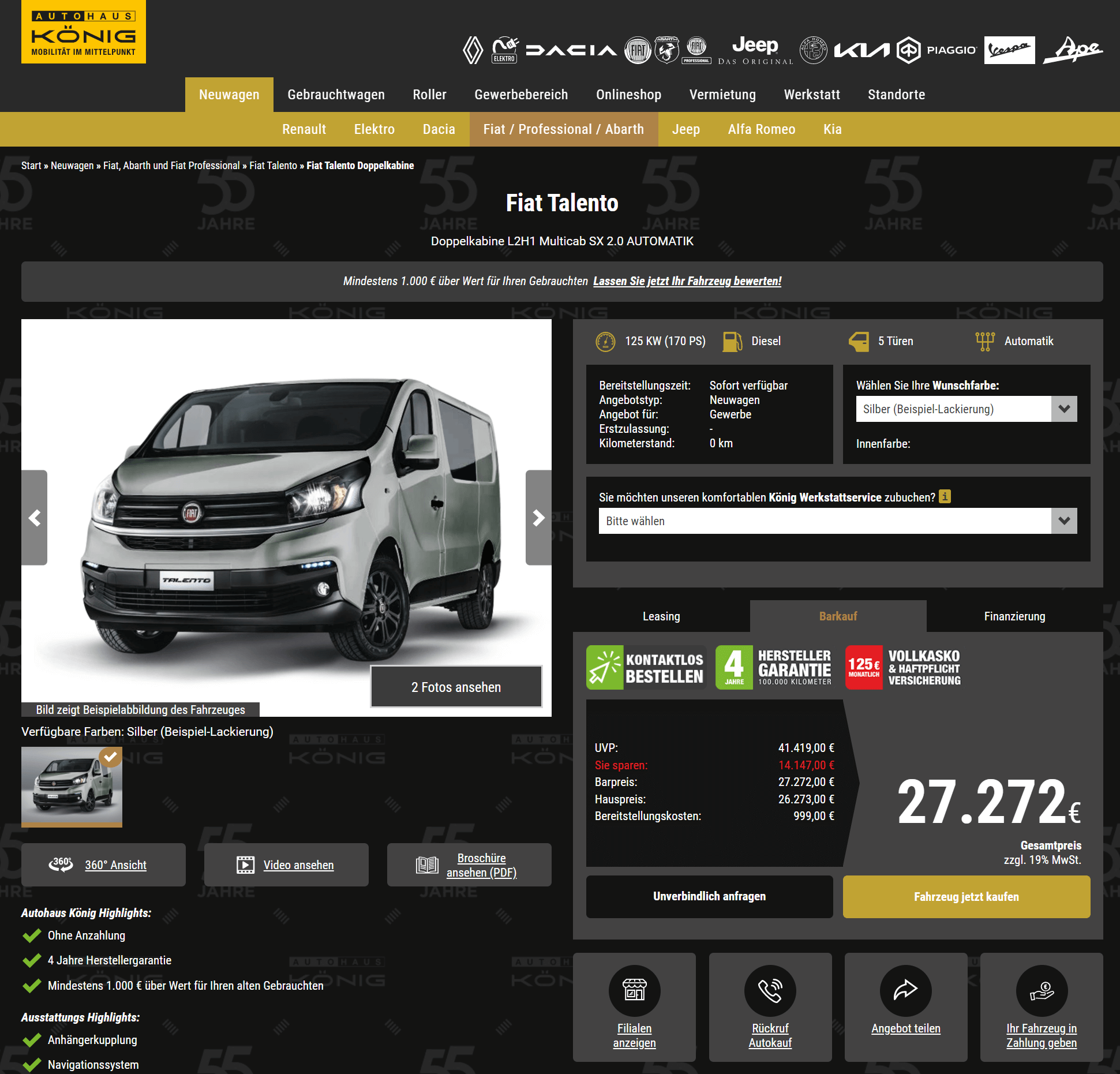Viewport: 1120px width, 1074px height.
Task: Show previous vehicle photo arrow
Action: tap(35, 518)
